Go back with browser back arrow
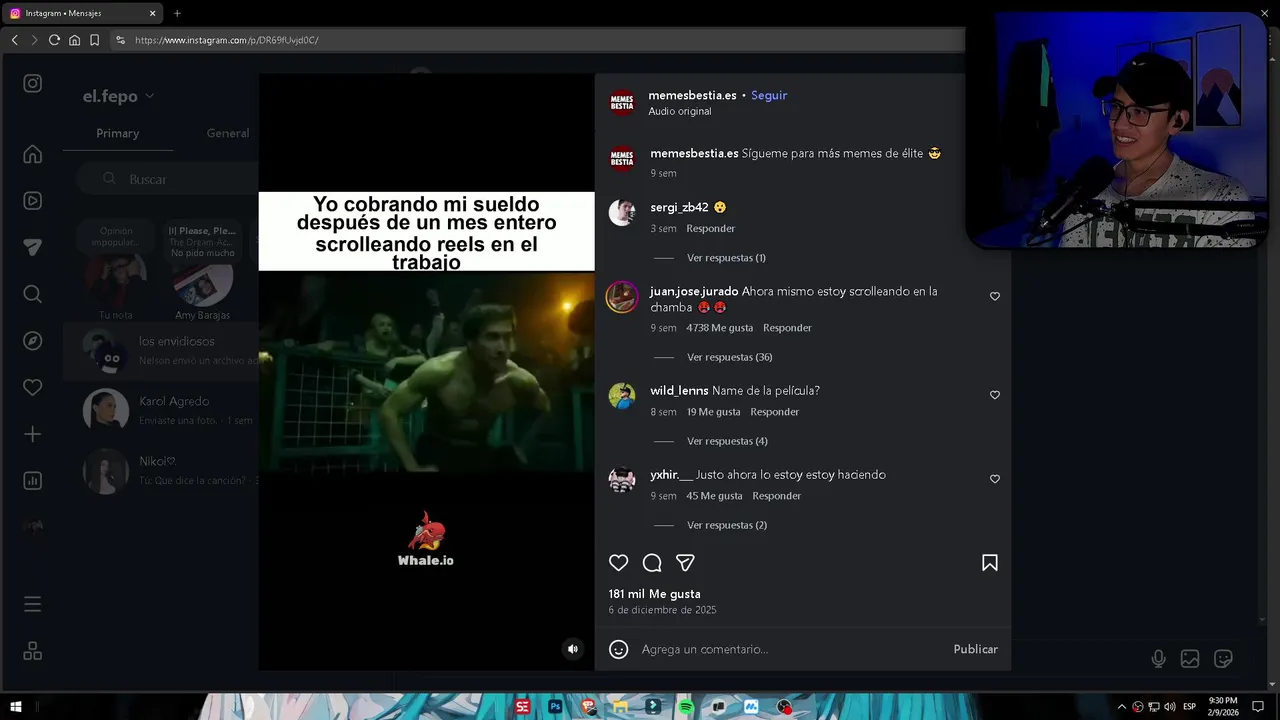This screenshot has height=720, width=1280. click(14, 40)
